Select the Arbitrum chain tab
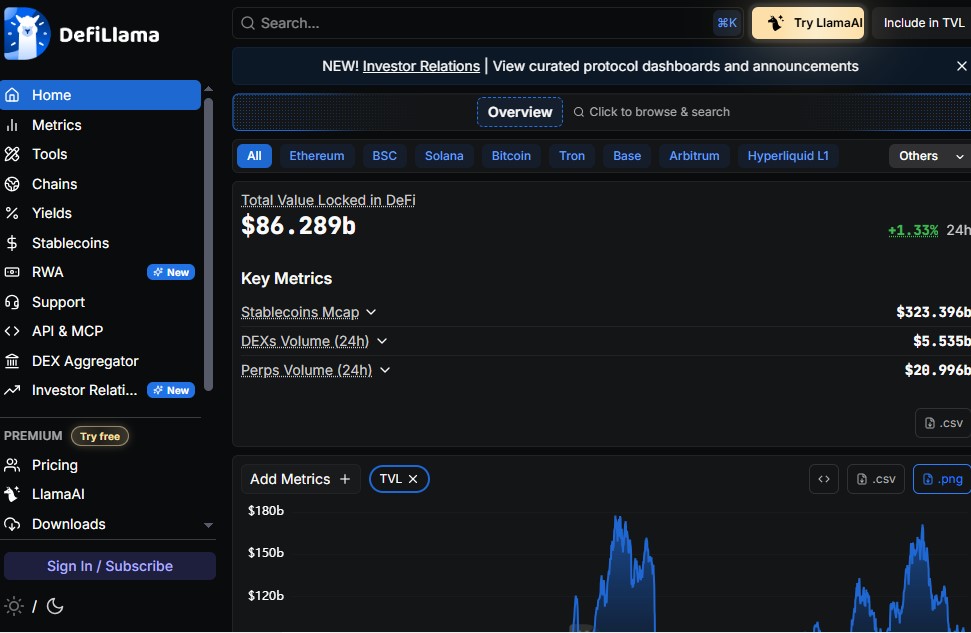The height and width of the screenshot is (633, 971). [x=694, y=156]
